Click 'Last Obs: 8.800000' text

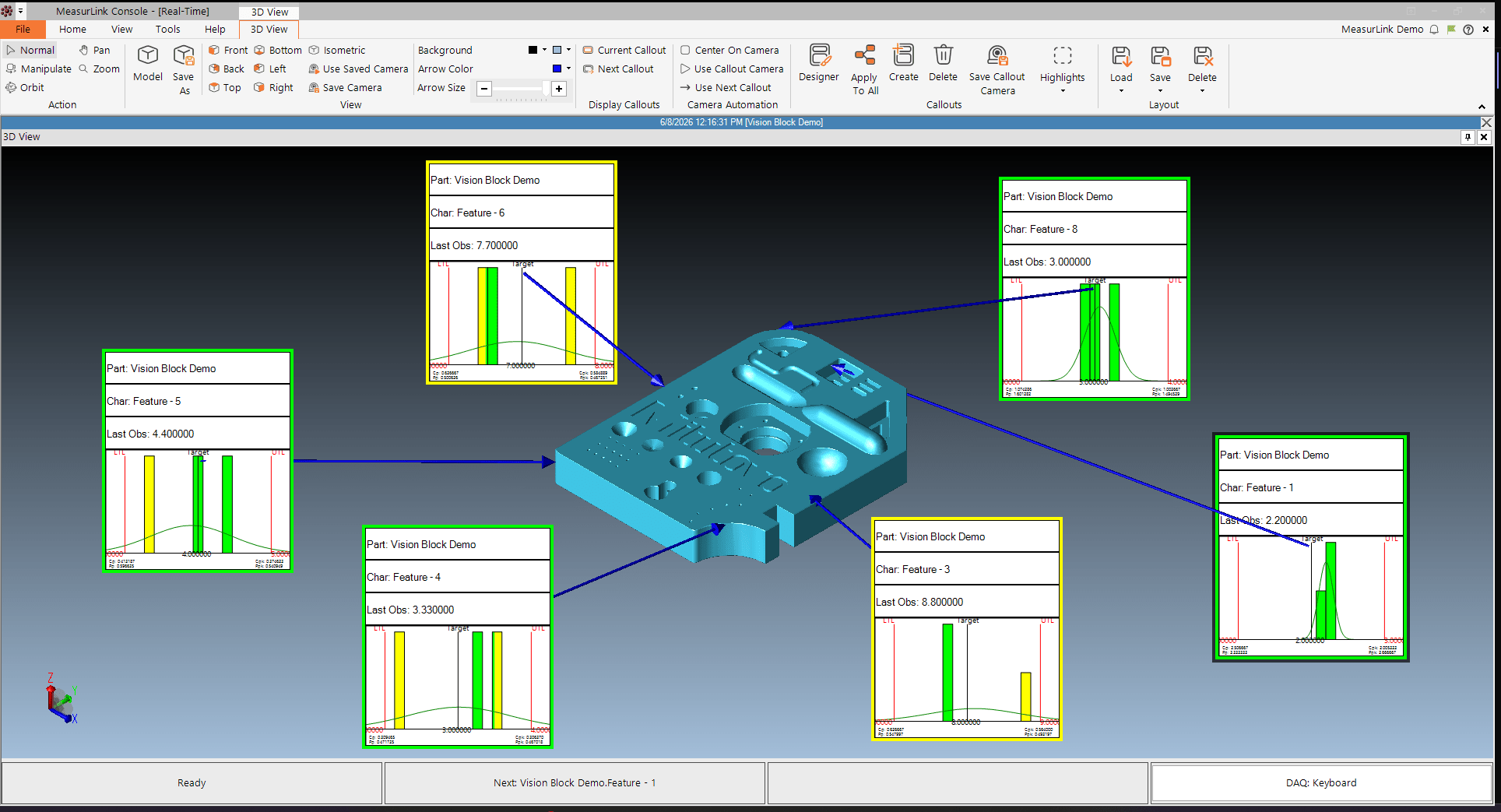[x=919, y=602]
